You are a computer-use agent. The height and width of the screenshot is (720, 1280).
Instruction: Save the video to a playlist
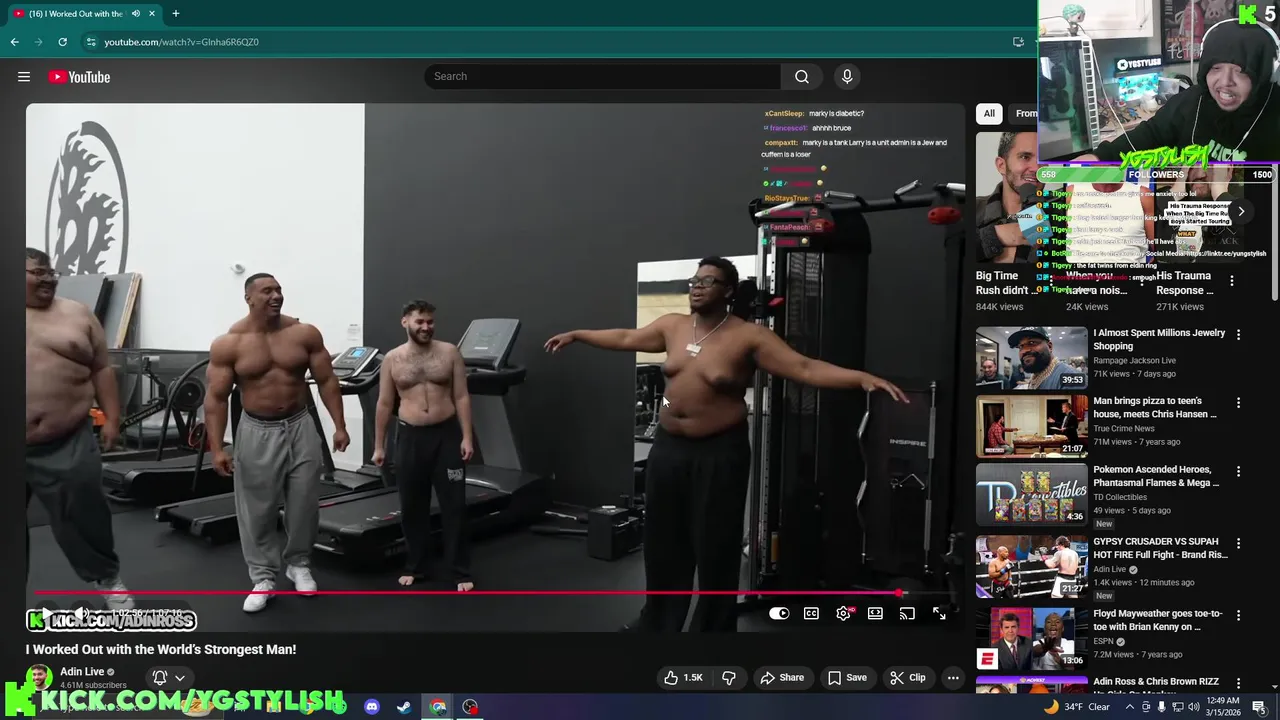[x=847, y=678]
